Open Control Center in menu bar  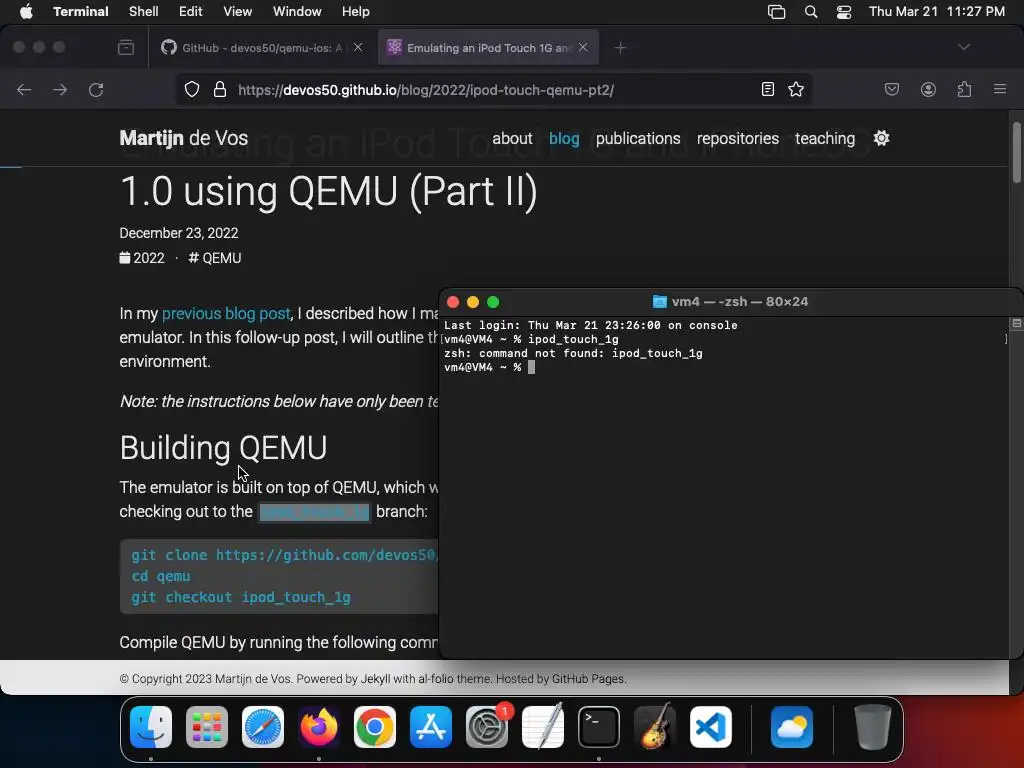(x=844, y=12)
